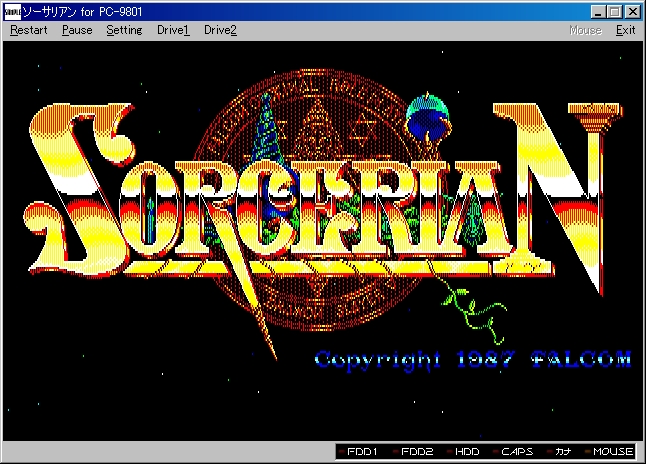Click the Copyright 1987 FALCOM text

click(473, 360)
